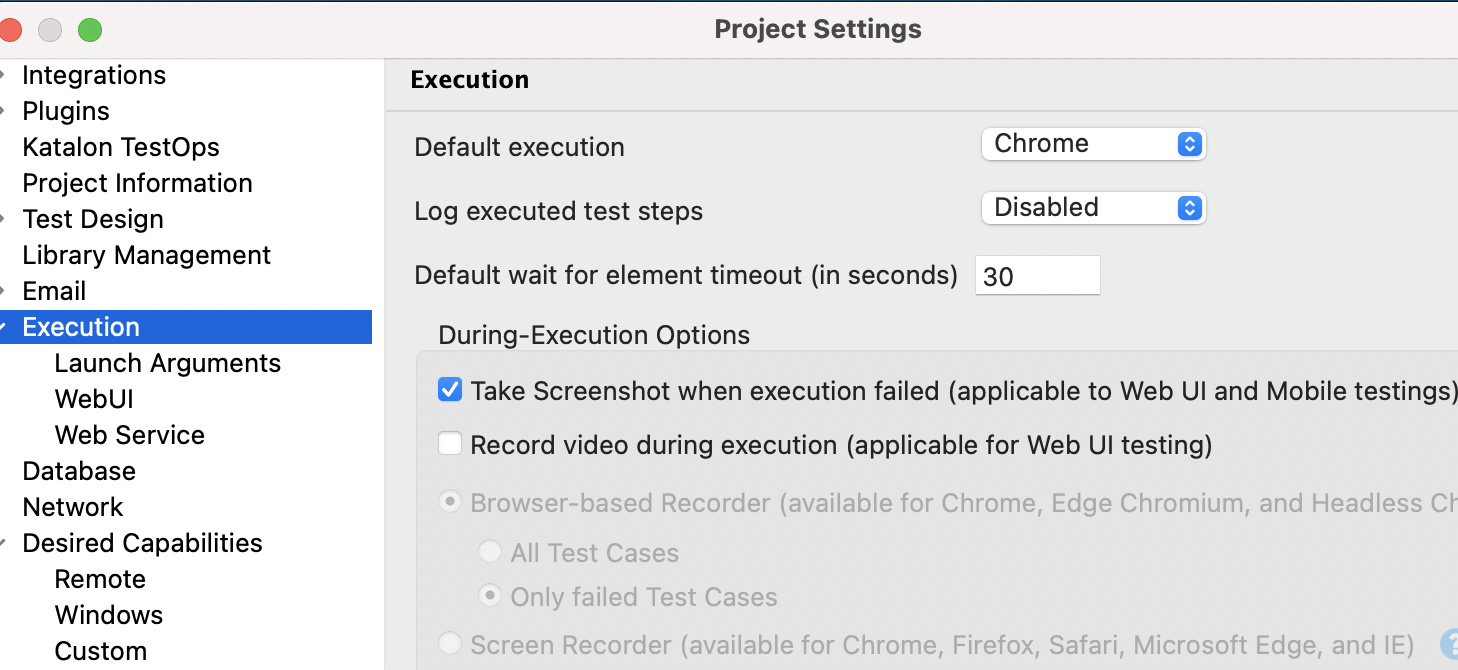The height and width of the screenshot is (670, 1458).
Task: Collapse the Execution tree node
Action: click(x=5, y=328)
